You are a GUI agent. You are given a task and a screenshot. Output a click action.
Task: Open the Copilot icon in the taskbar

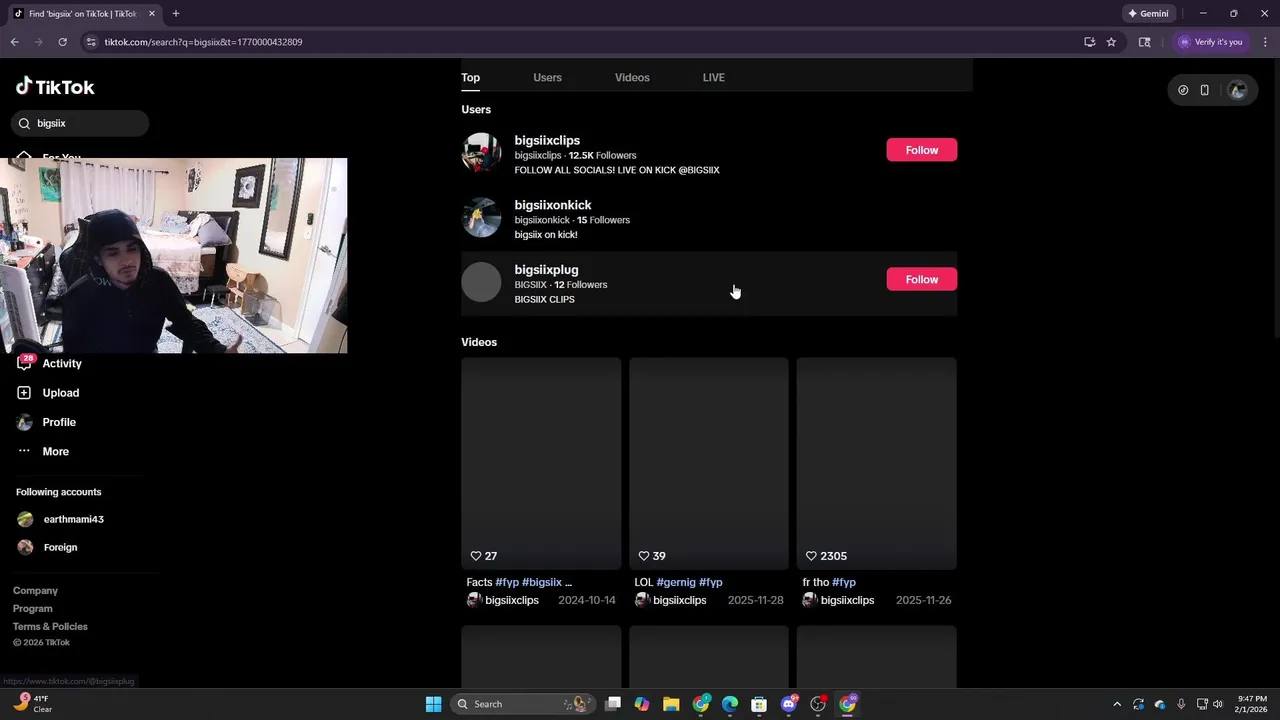pyautogui.click(x=642, y=704)
